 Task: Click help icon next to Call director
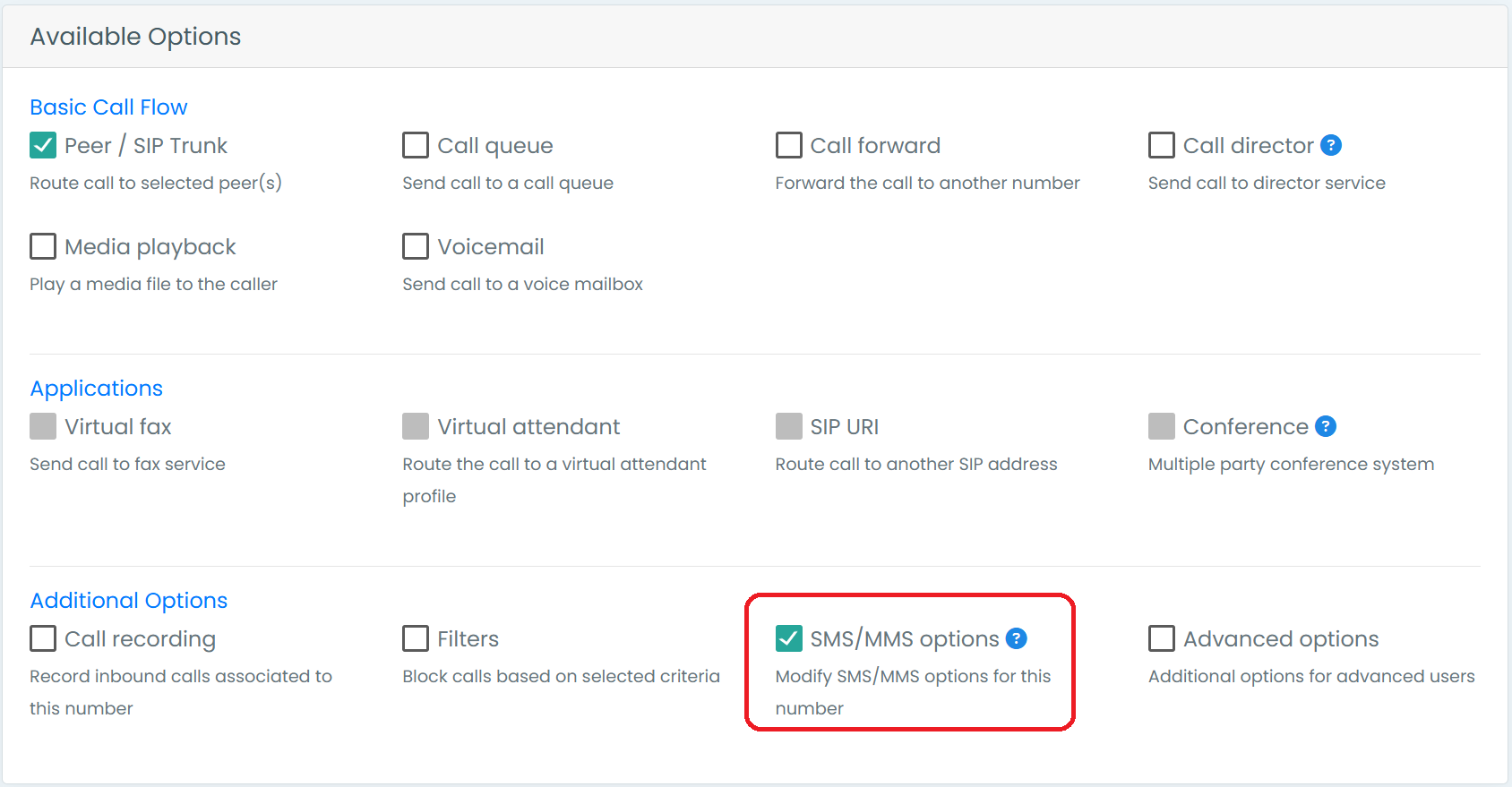pos(1331,145)
